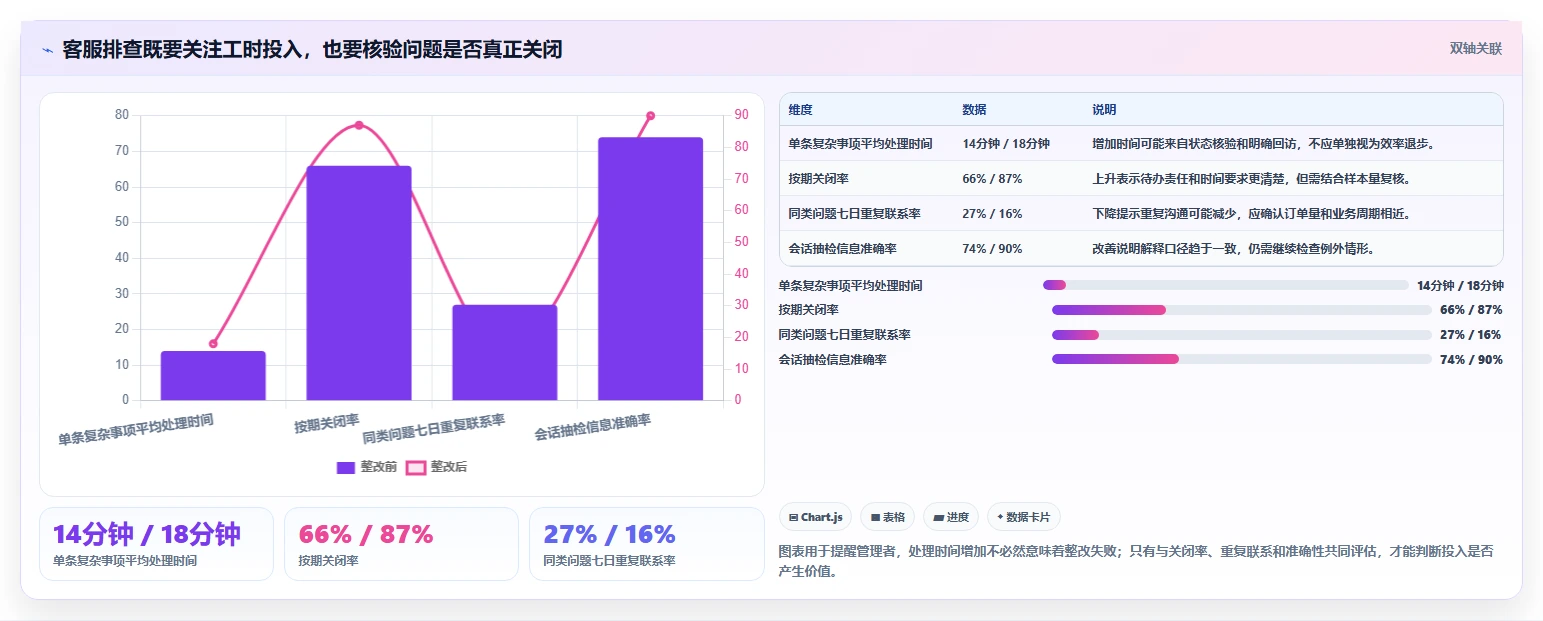Click the purple bar for 按期关闭率
Image resolution: width=1543 pixels, height=621 pixels.
pyautogui.click(x=359, y=283)
